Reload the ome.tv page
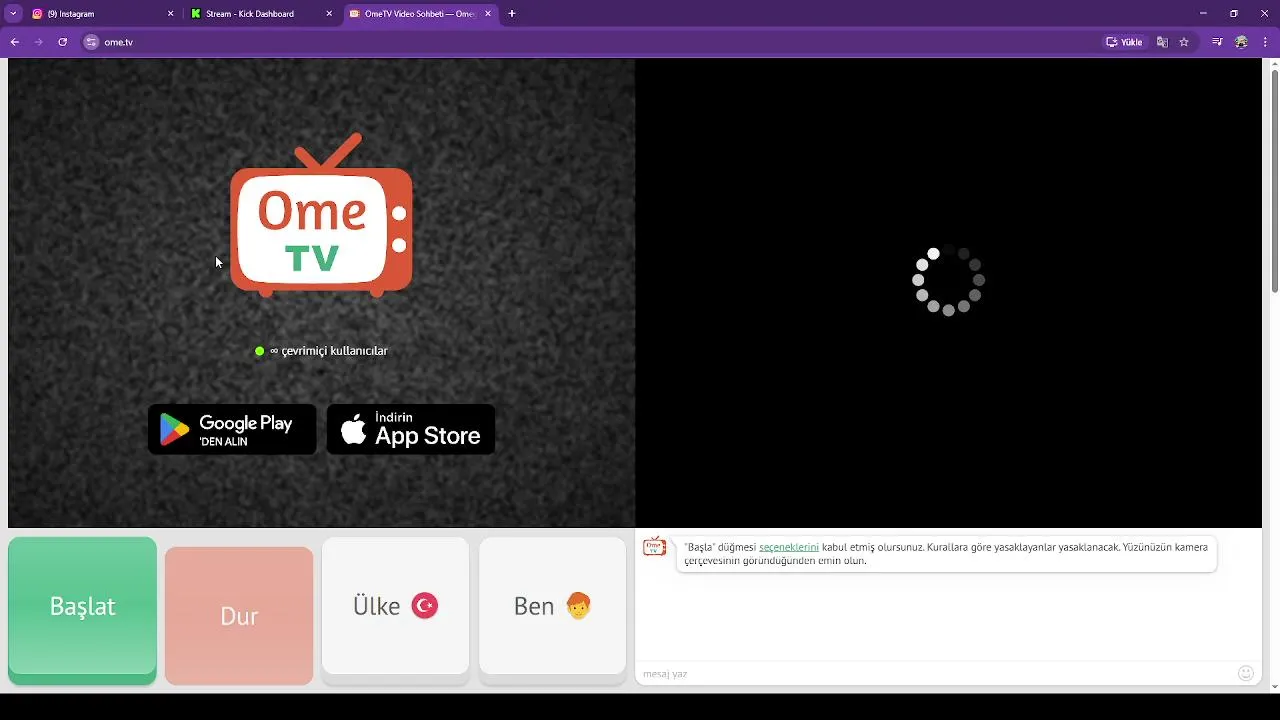The height and width of the screenshot is (720, 1280). (x=62, y=42)
